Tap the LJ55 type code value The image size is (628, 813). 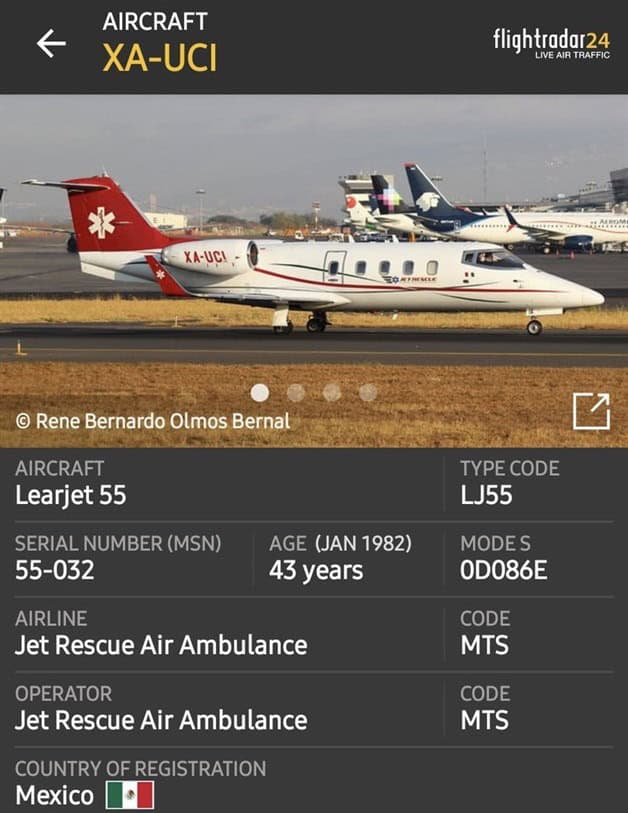[486, 495]
